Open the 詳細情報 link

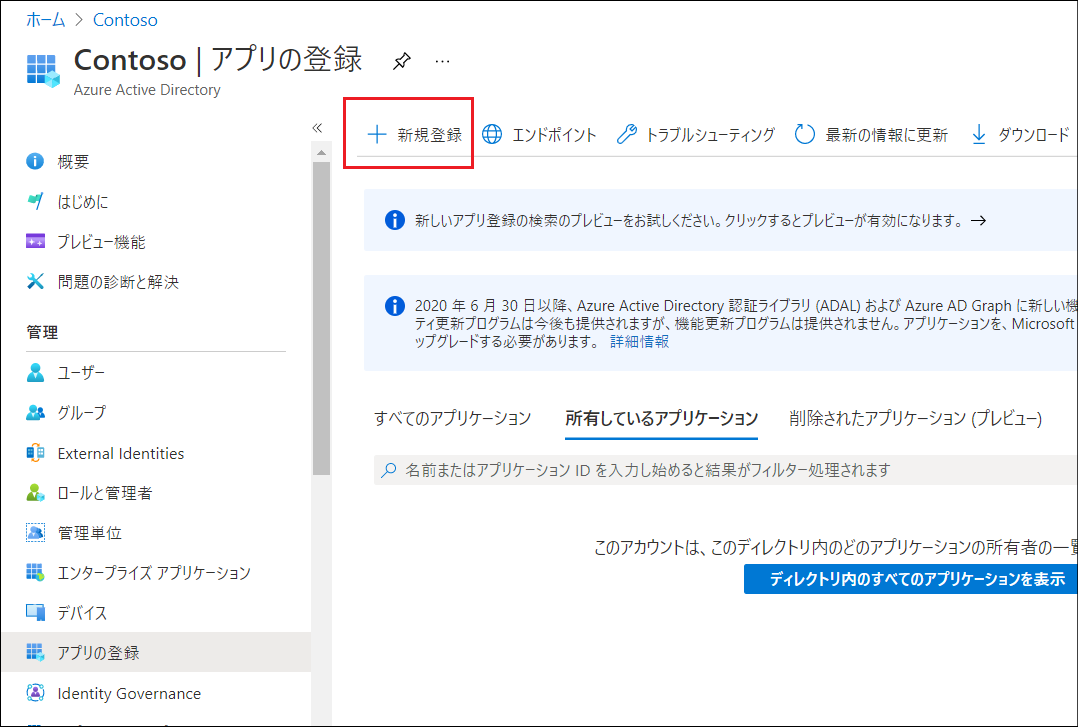coord(639,342)
